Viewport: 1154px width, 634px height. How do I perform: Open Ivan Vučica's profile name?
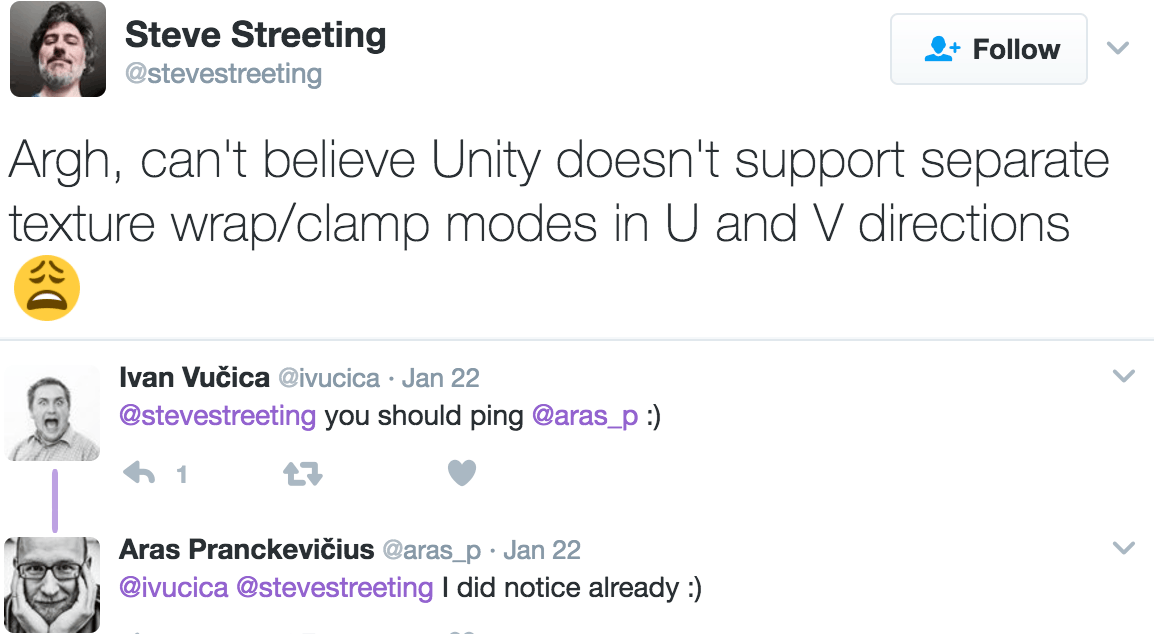coord(194,378)
